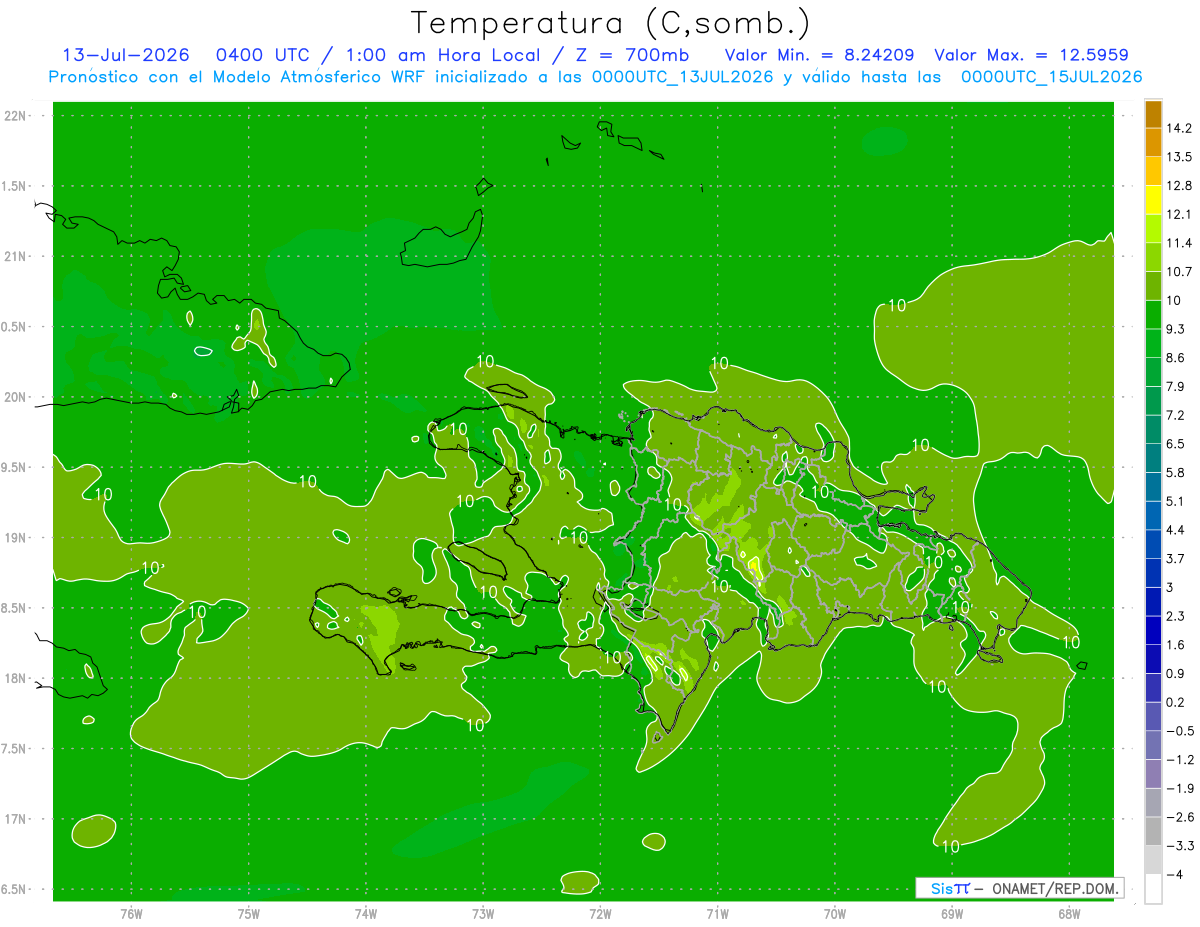Click the "17N" latitude axis label

14,819
